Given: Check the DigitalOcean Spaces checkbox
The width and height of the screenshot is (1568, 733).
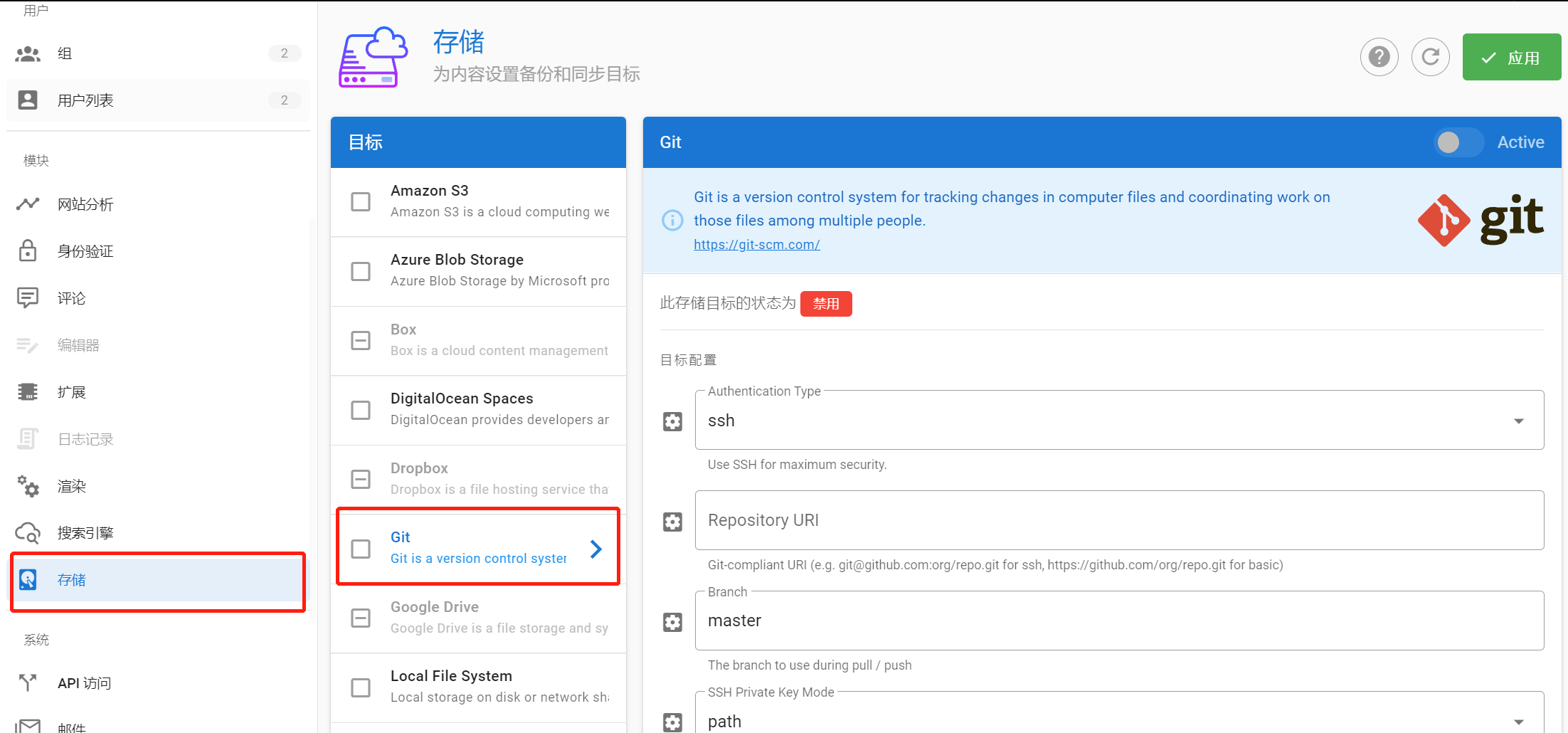Looking at the screenshot, I should pyautogui.click(x=361, y=410).
